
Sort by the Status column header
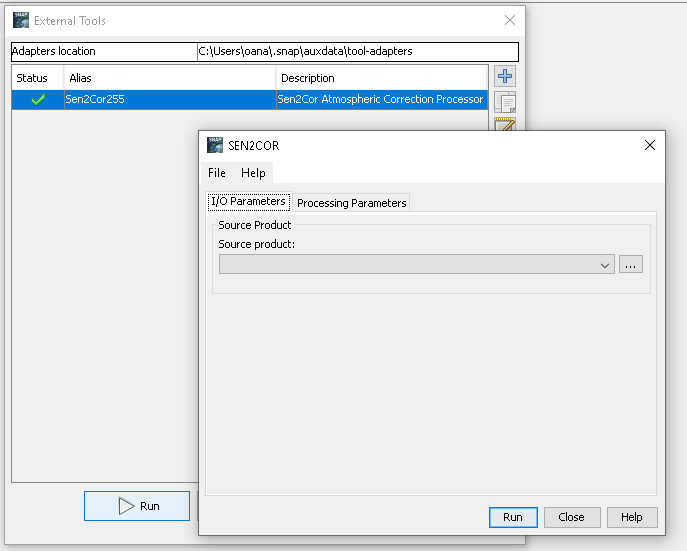pos(38,78)
